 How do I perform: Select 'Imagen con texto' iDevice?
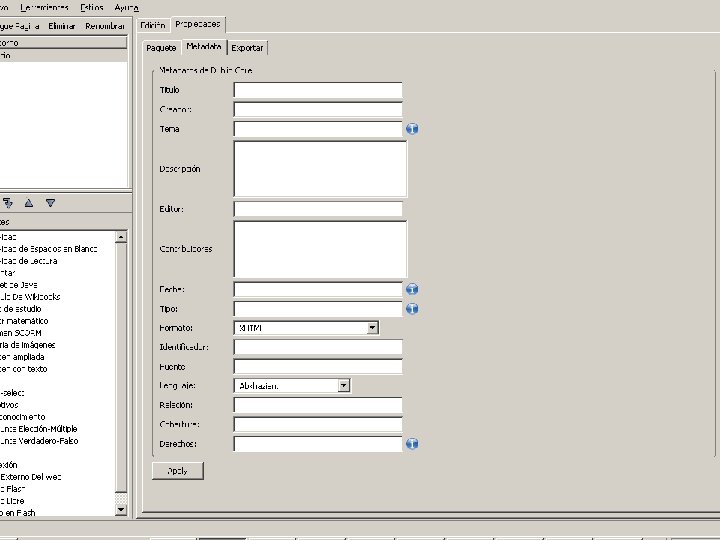pyautogui.click(x=23, y=368)
